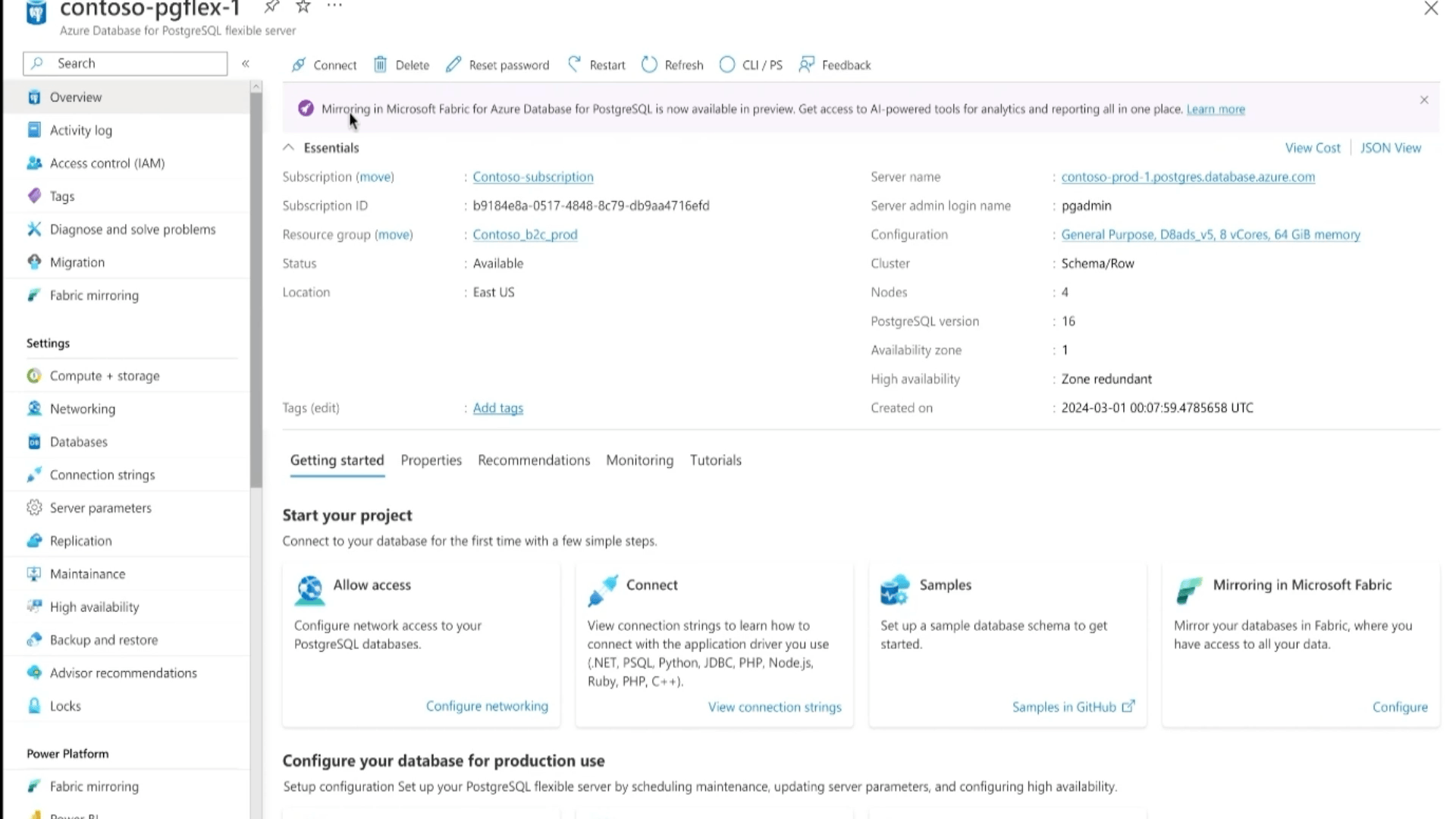Viewport: 1456px width, 819px height.
Task: Click the Refresh circular icon
Action: (x=649, y=64)
